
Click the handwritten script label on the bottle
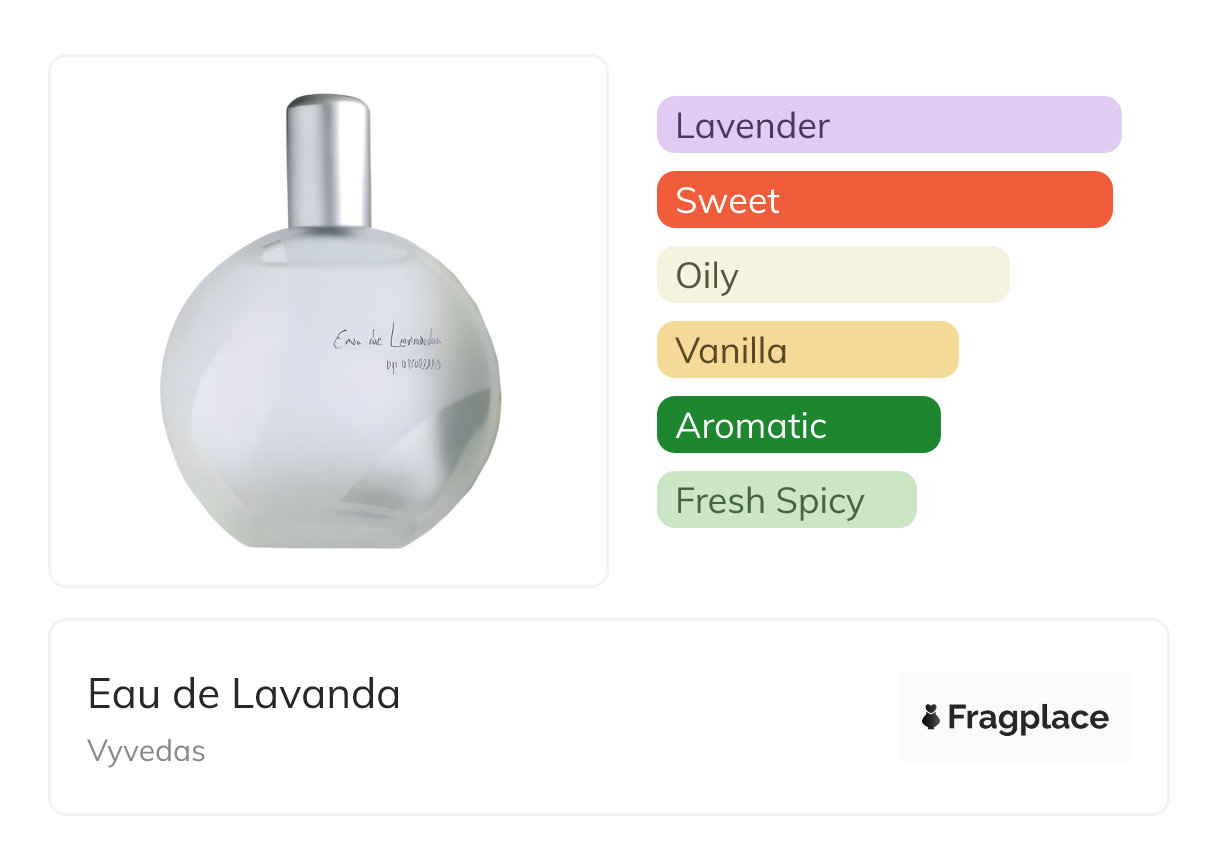click(x=387, y=340)
